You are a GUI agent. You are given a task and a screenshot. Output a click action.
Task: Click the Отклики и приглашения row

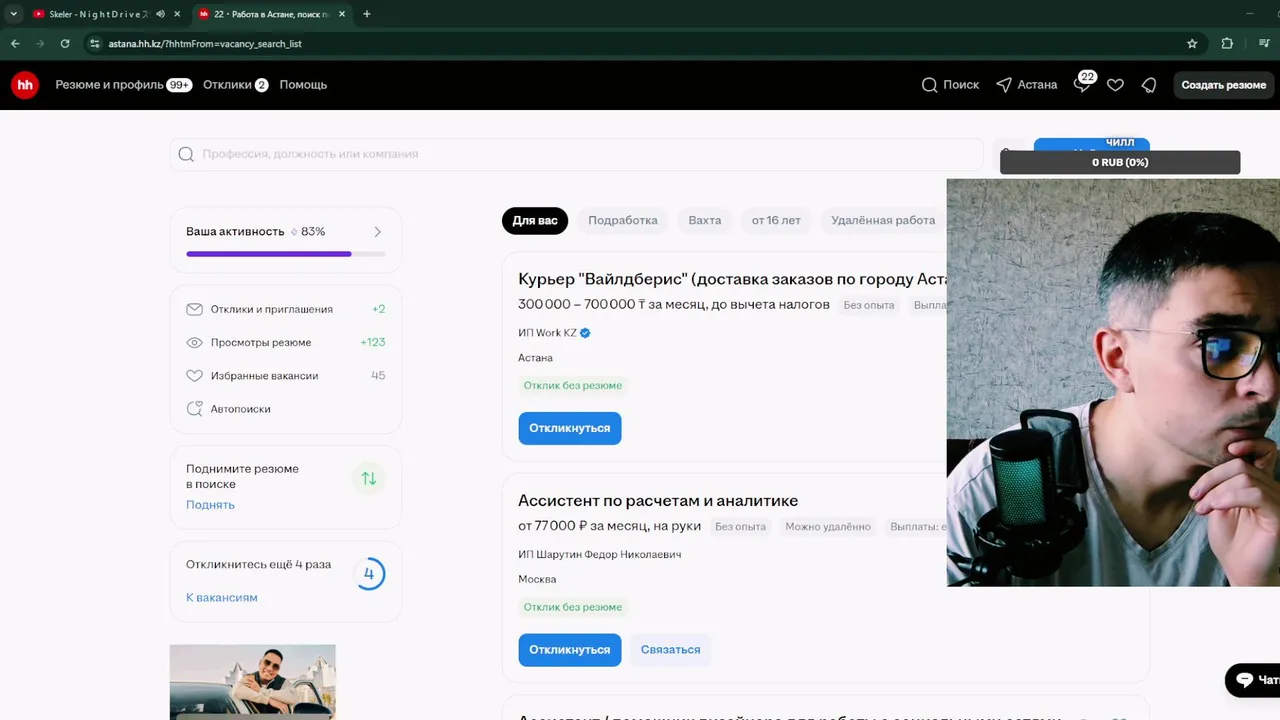point(286,309)
